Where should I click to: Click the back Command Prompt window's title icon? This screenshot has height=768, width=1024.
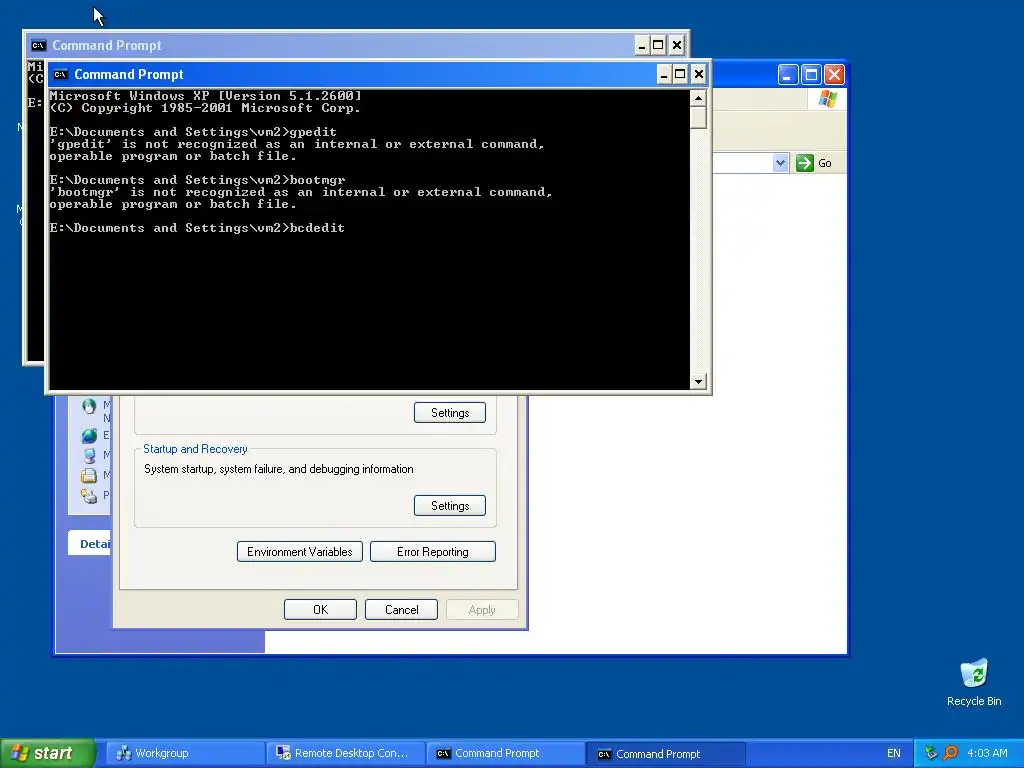coord(39,45)
